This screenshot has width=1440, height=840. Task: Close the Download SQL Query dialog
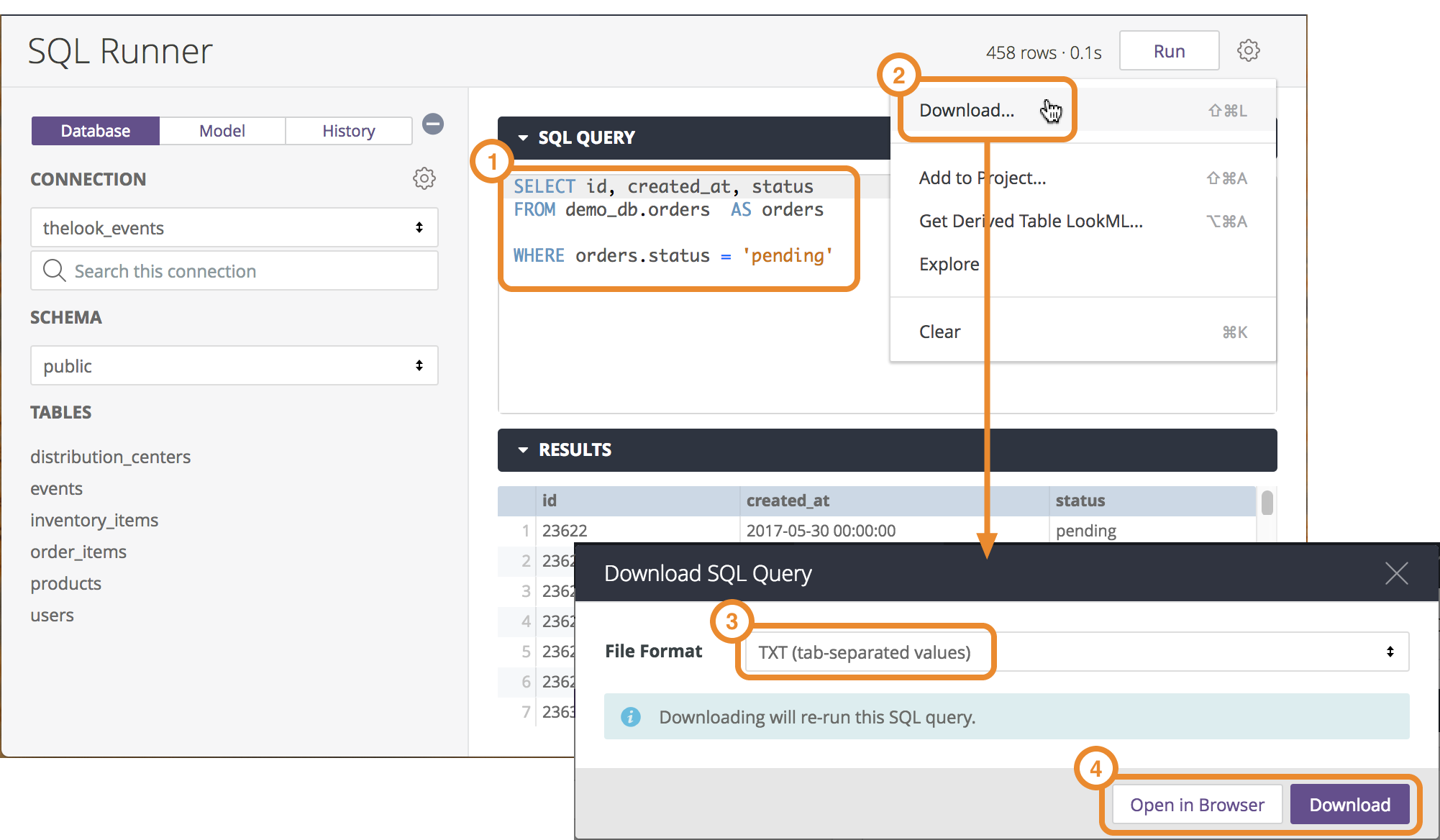pyautogui.click(x=1396, y=573)
